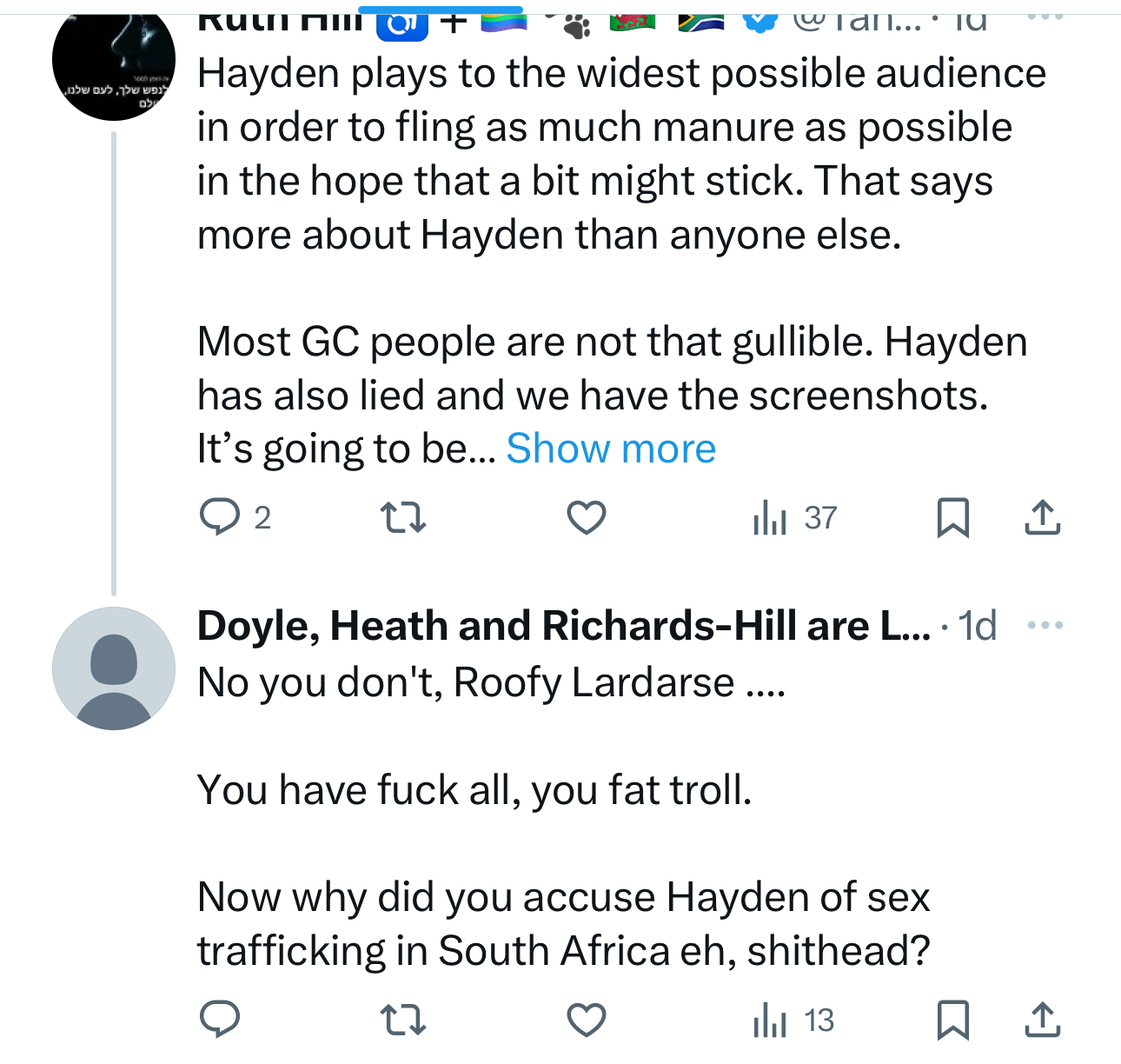Retweet Ruth Hill's post
The height and width of the screenshot is (1064, 1121).
tap(404, 518)
